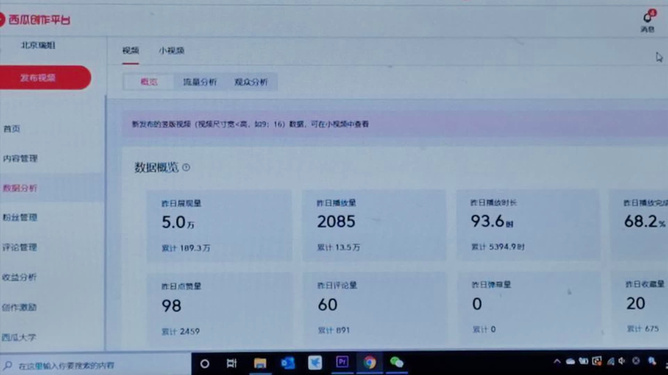668x375 pixels.
Task: Open 数据分析 in the sidebar
Action: tap(20, 188)
